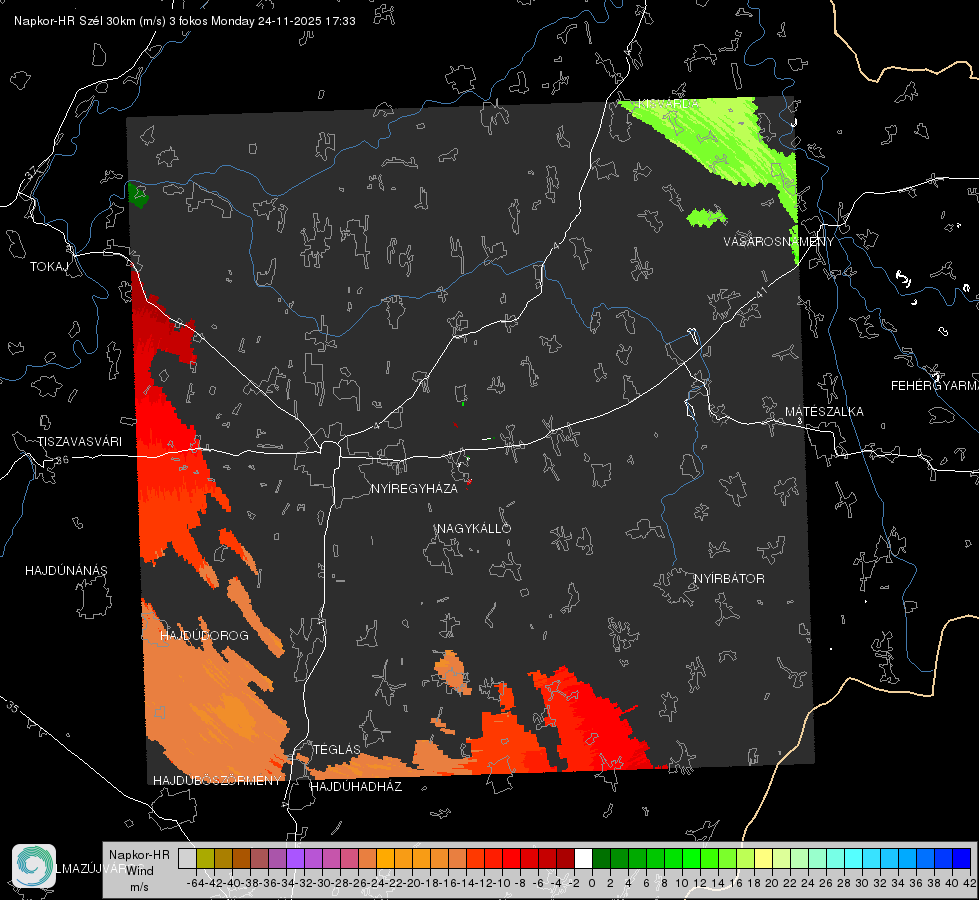Click the KISVÁRDA label inside the green echo
Image resolution: width=979 pixels, height=900 pixels.
669,104
